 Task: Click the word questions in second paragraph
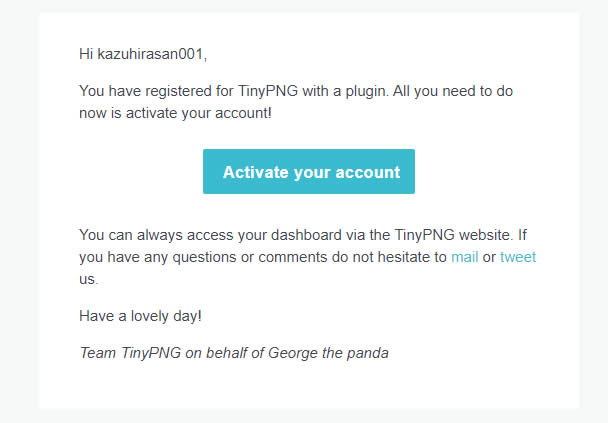click(204, 257)
